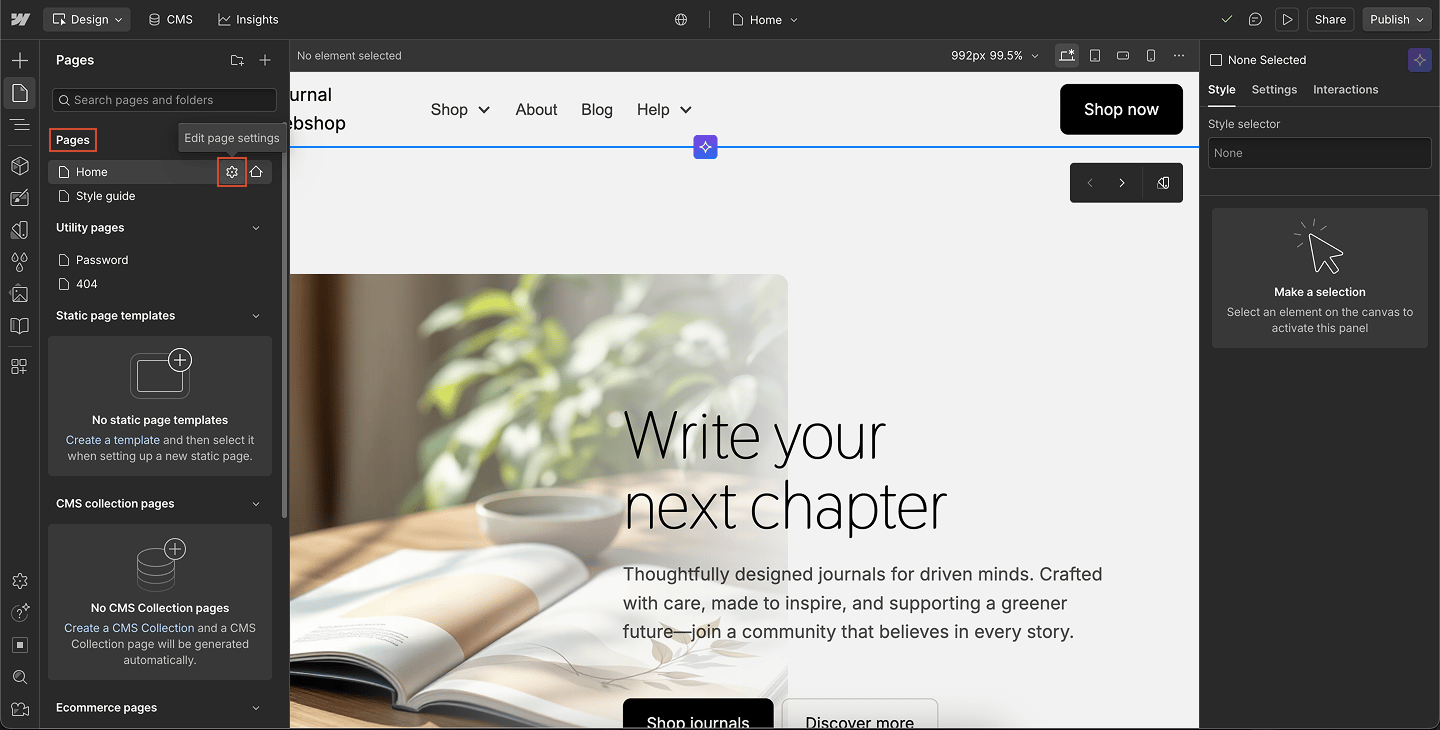Select the tablet breakpoint

[x=1095, y=56]
